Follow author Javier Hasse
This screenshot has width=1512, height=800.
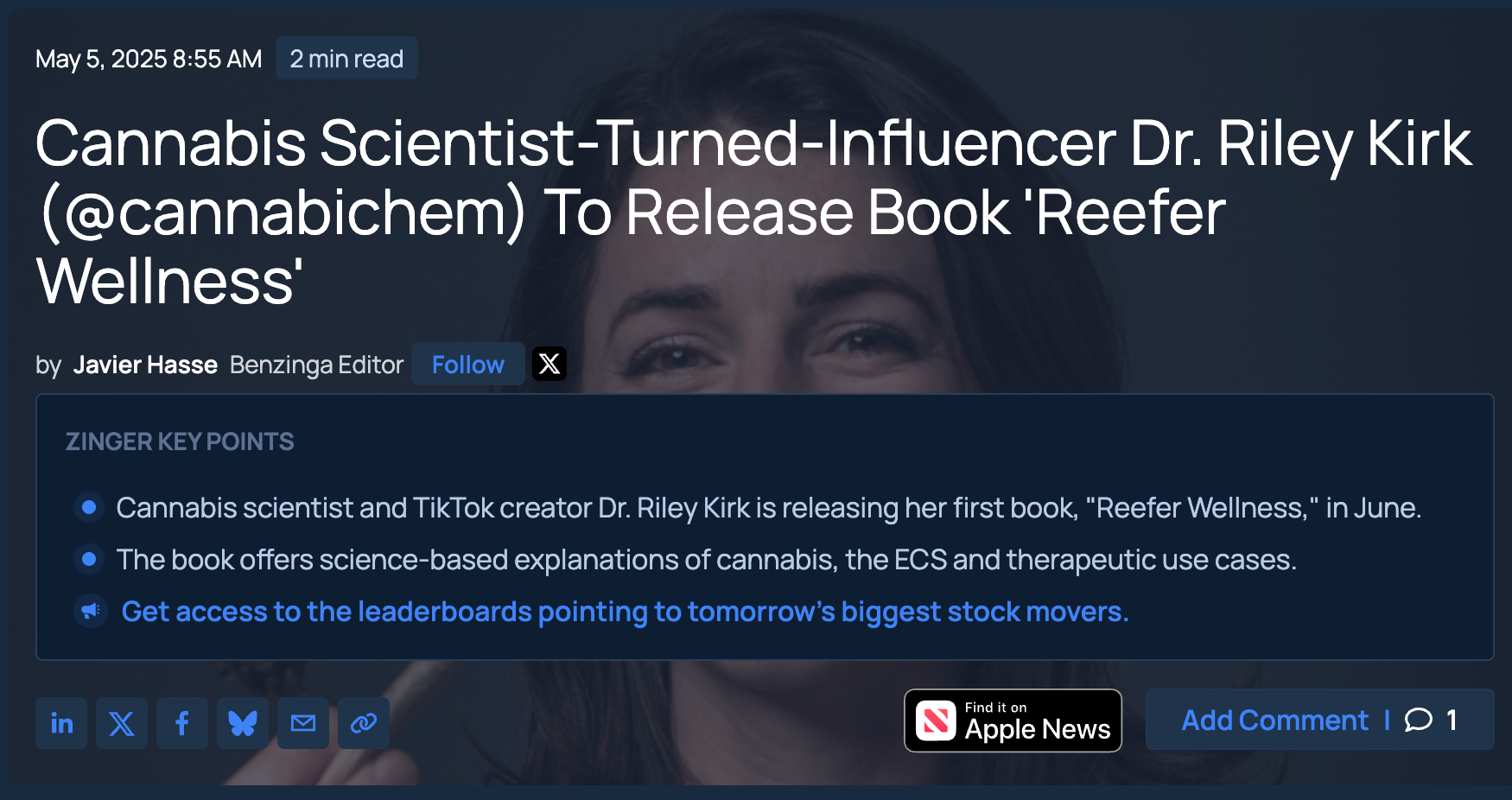click(x=467, y=365)
